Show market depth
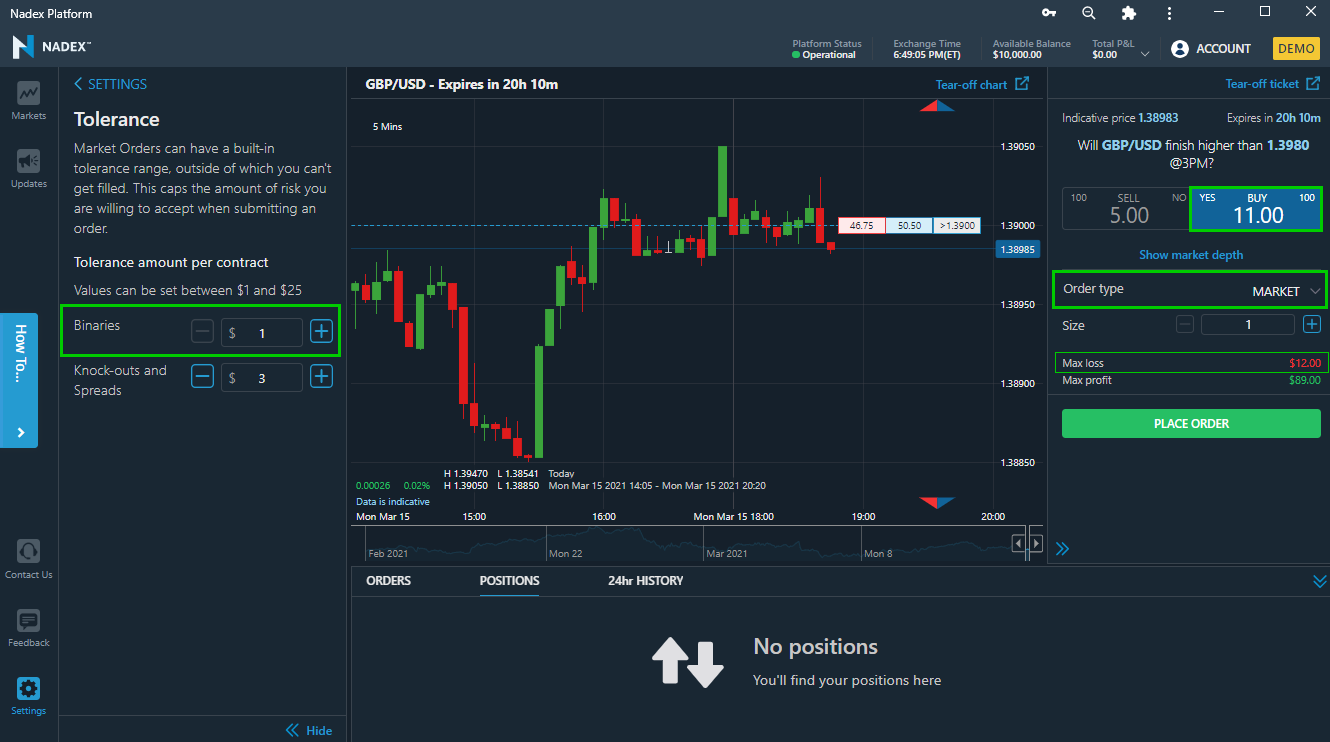This screenshot has width=1330, height=742. point(1191,255)
